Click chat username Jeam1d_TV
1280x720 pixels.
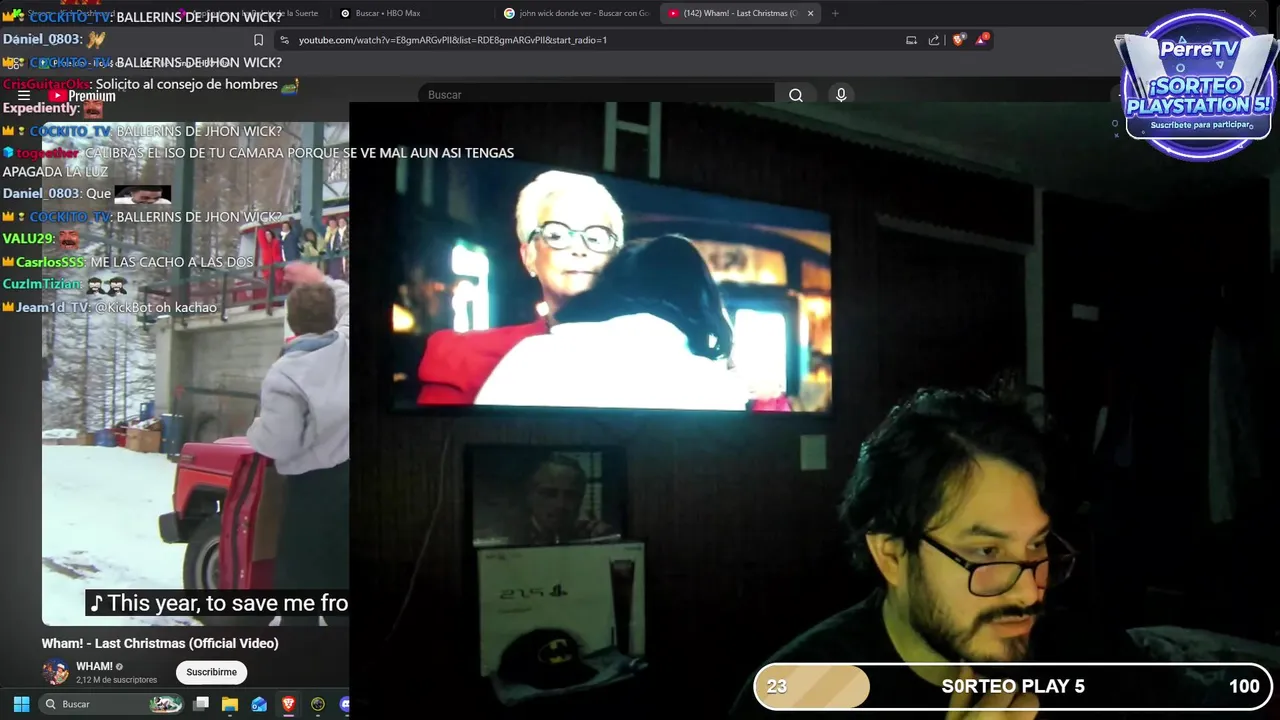[x=52, y=307]
